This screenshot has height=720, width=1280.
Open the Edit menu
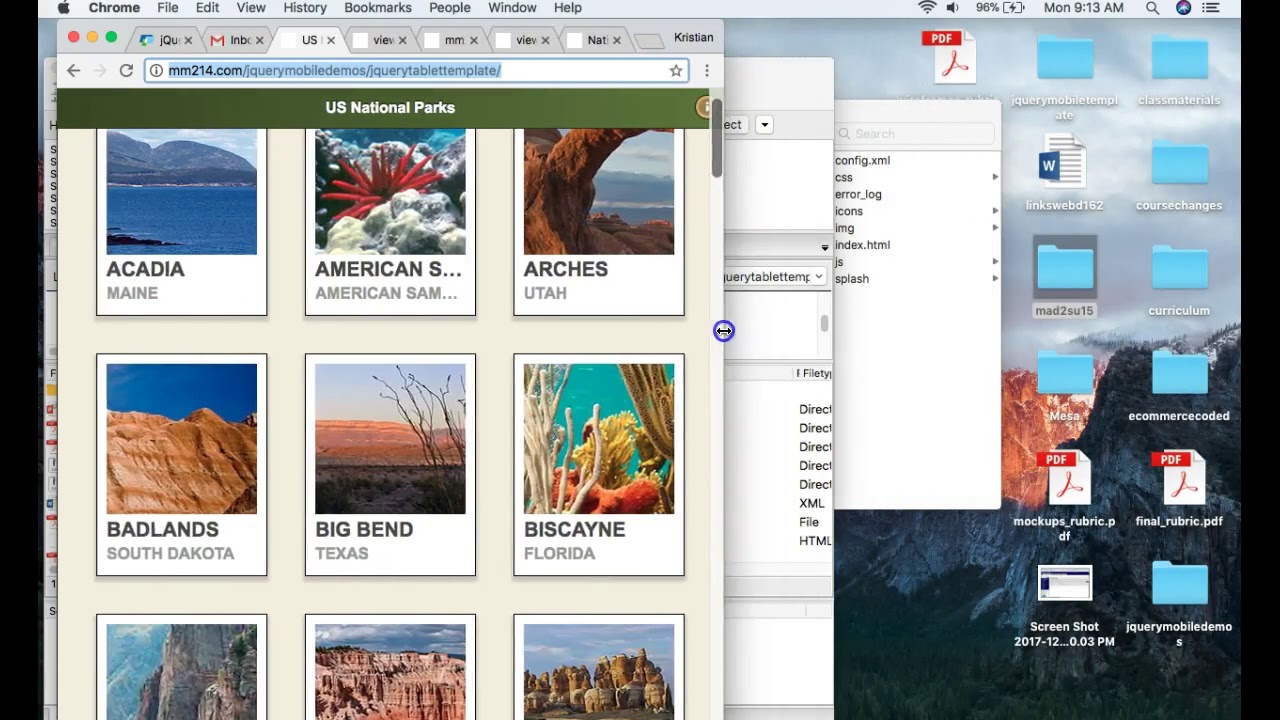pos(207,8)
